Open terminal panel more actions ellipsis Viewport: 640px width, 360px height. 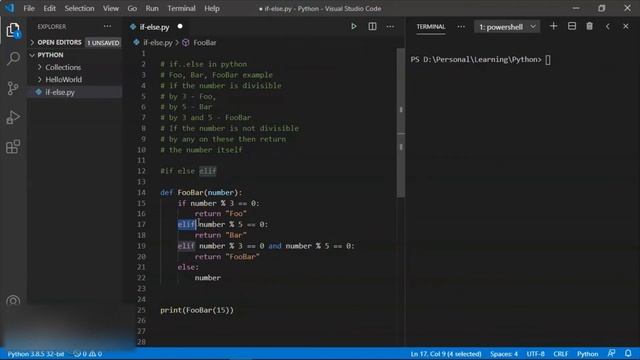(x=461, y=27)
